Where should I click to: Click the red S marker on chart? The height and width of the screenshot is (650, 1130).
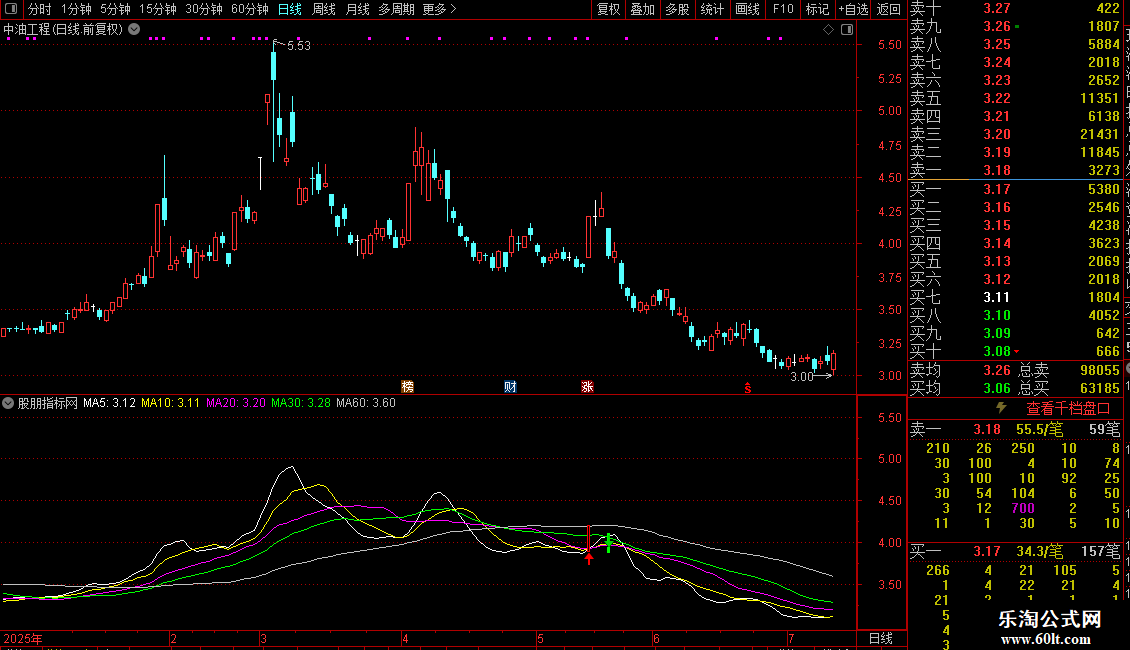[x=748, y=388]
